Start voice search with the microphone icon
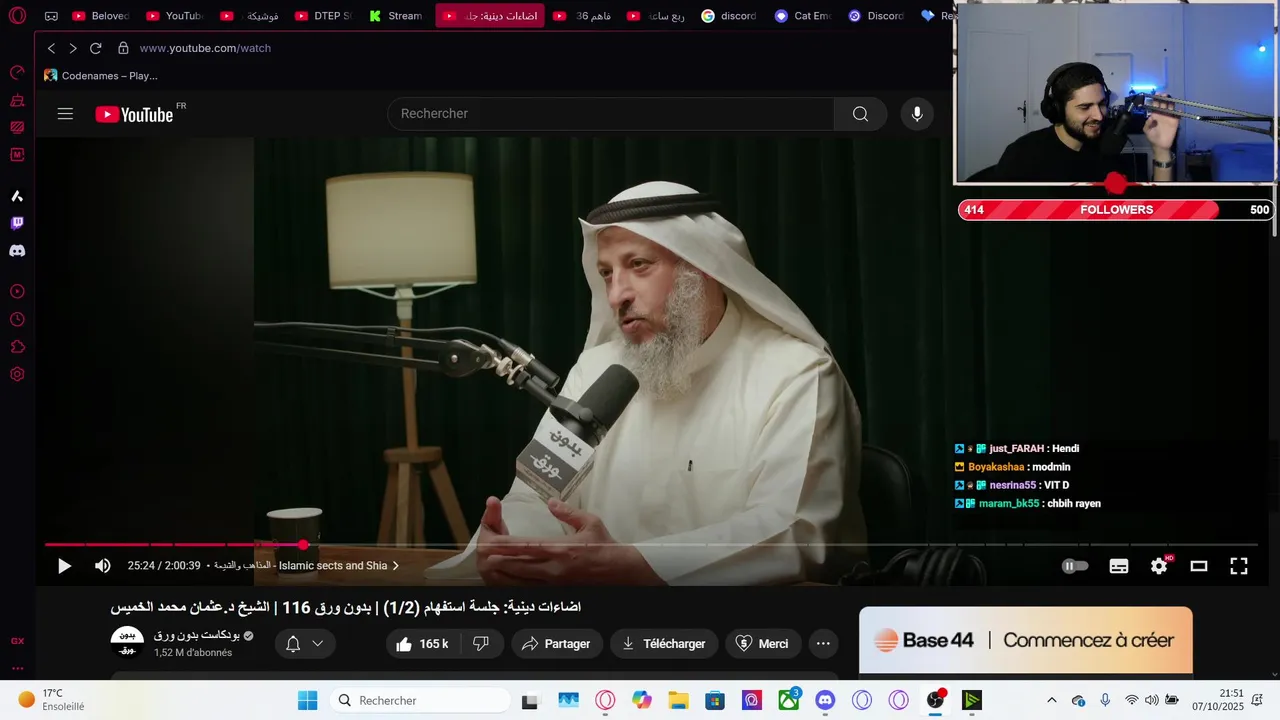Viewport: 1280px width, 720px height. (x=917, y=114)
